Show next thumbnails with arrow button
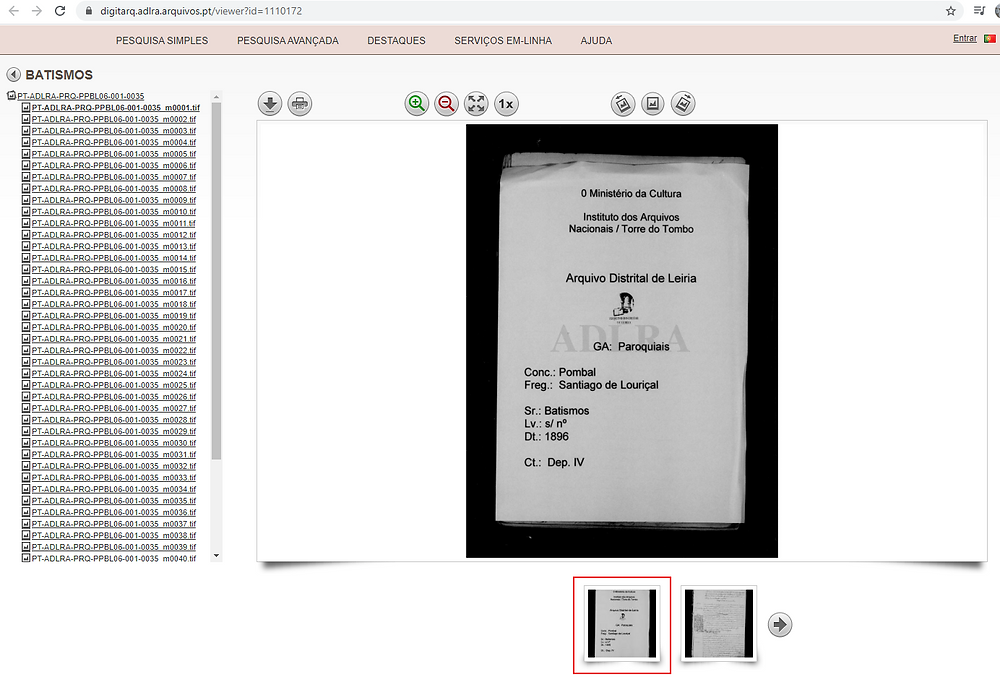The image size is (1000, 677). 780,624
